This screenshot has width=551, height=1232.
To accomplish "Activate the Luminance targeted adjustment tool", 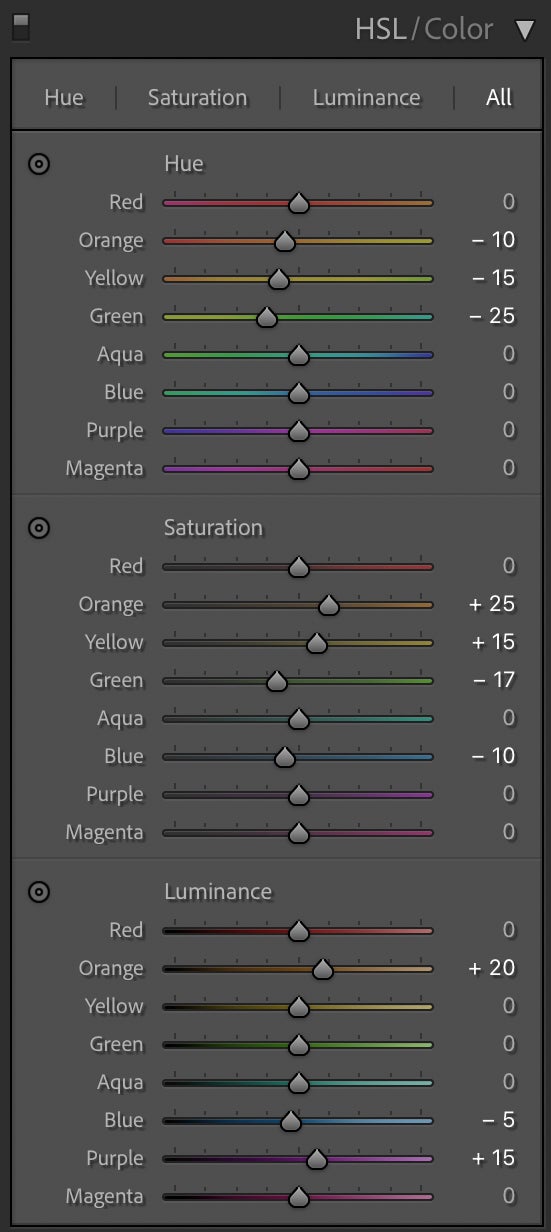I will [x=39, y=892].
